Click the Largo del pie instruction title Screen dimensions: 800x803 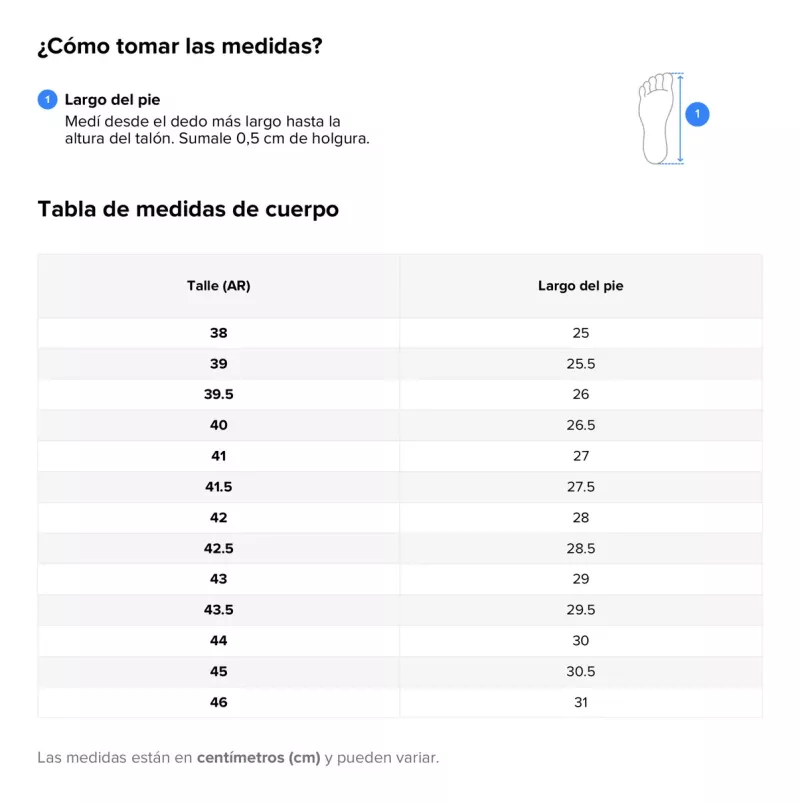tap(112, 100)
